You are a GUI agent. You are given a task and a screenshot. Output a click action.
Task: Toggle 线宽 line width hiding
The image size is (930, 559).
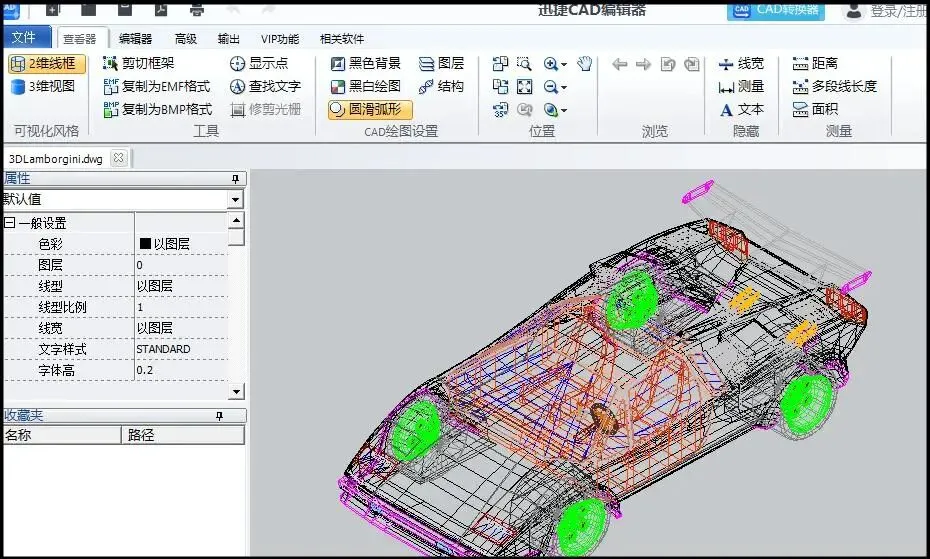click(741, 63)
